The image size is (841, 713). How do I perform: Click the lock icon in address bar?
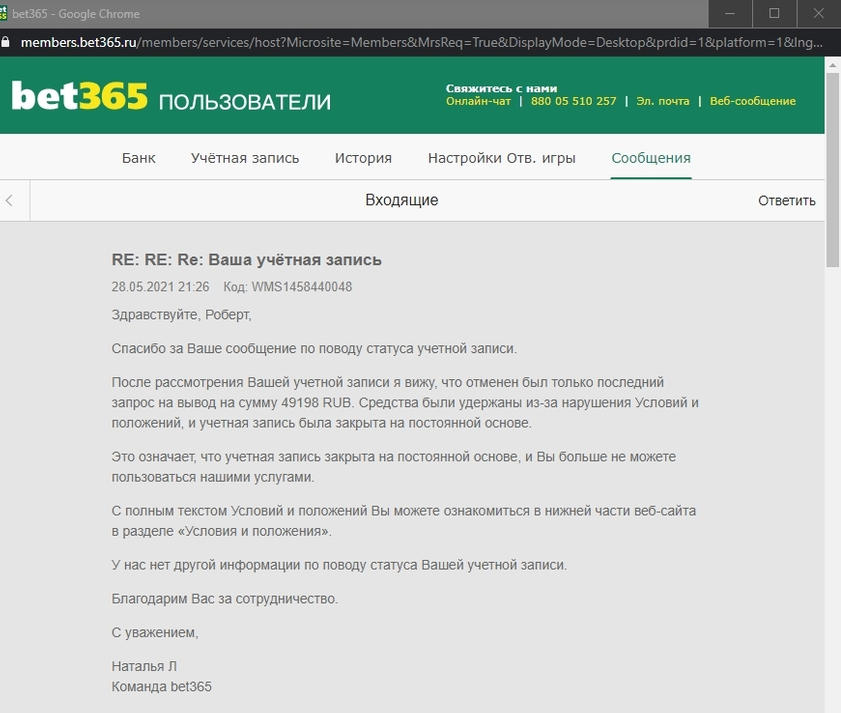[5, 42]
